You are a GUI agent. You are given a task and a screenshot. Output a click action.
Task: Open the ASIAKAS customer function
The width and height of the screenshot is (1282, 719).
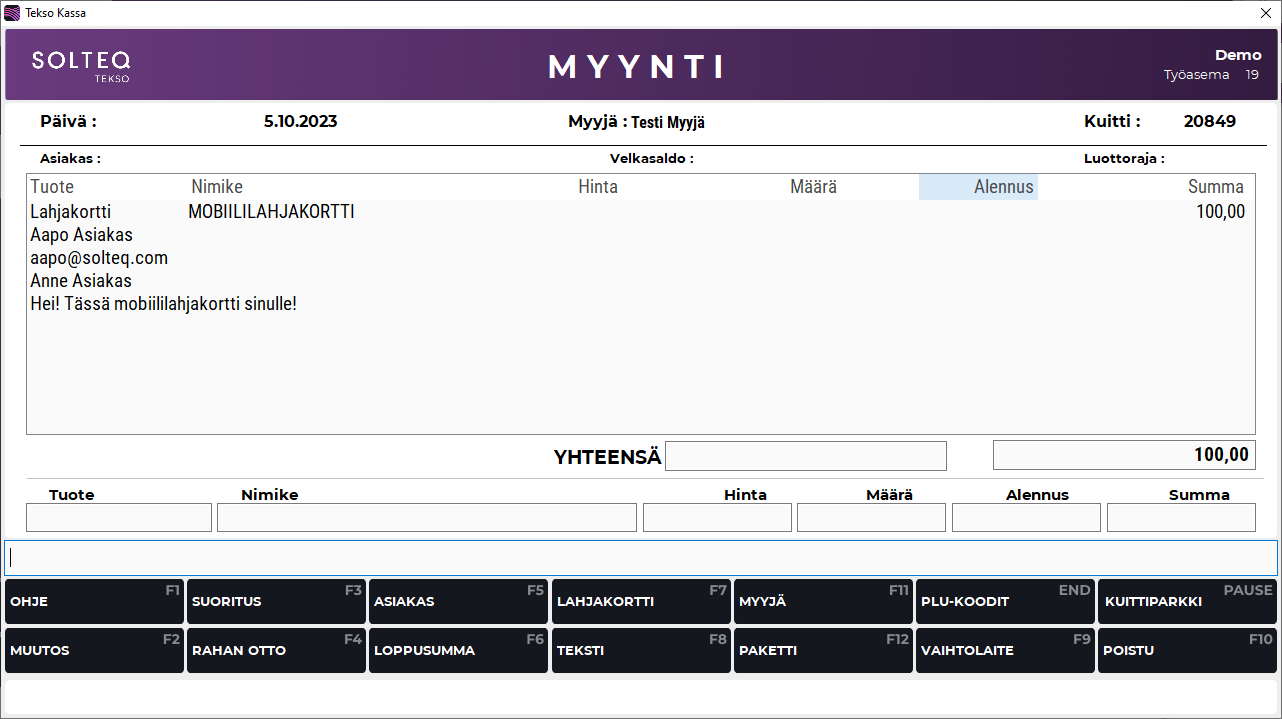(458, 602)
